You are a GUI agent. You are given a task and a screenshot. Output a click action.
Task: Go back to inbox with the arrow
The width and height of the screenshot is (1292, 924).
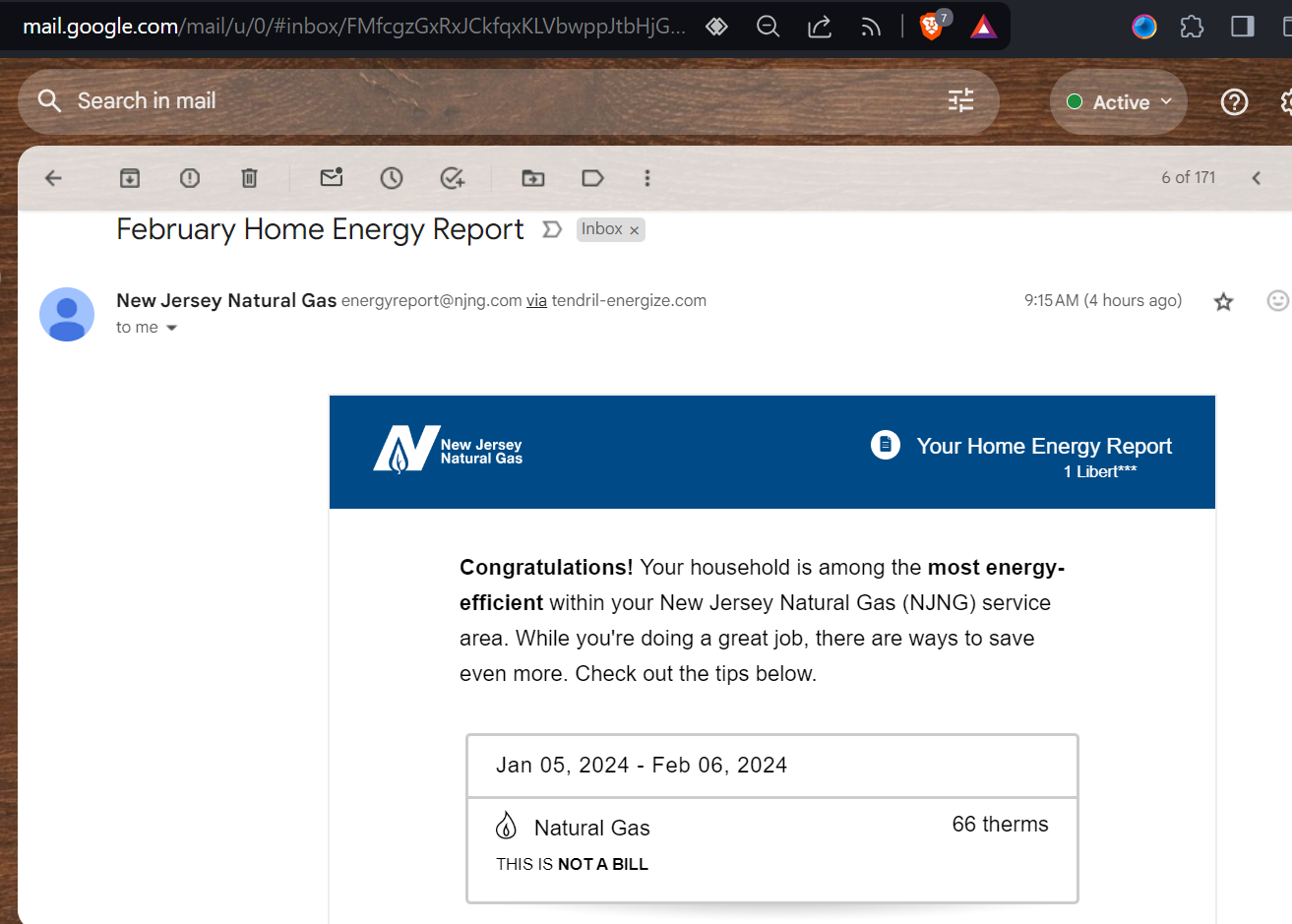coord(54,178)
